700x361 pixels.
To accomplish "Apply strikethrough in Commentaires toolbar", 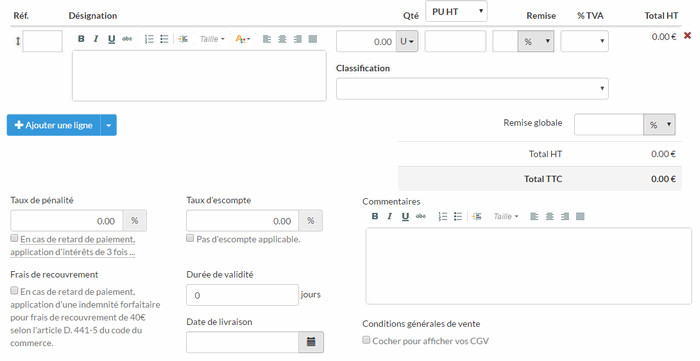I will tap(421, 216).
